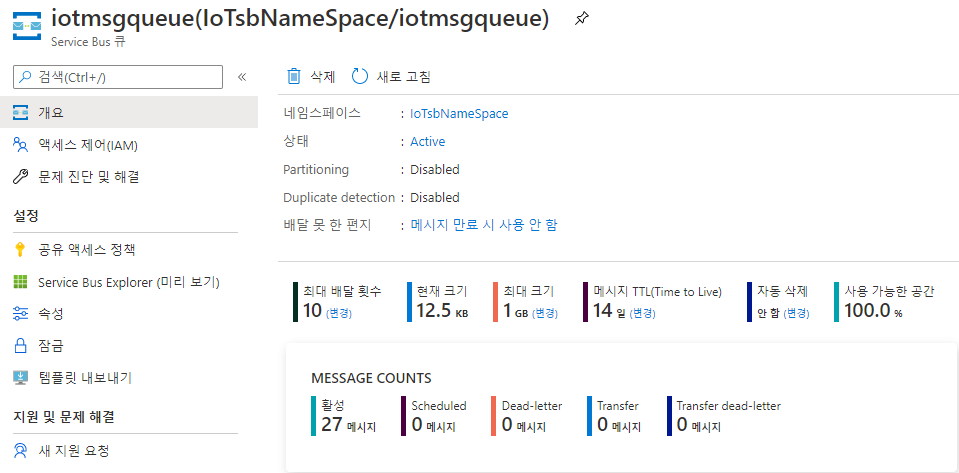The height and width of the screenshot is (473, 959).
Task: Click the MESSAGE COUNTS heading
Action: coord(371,378)
